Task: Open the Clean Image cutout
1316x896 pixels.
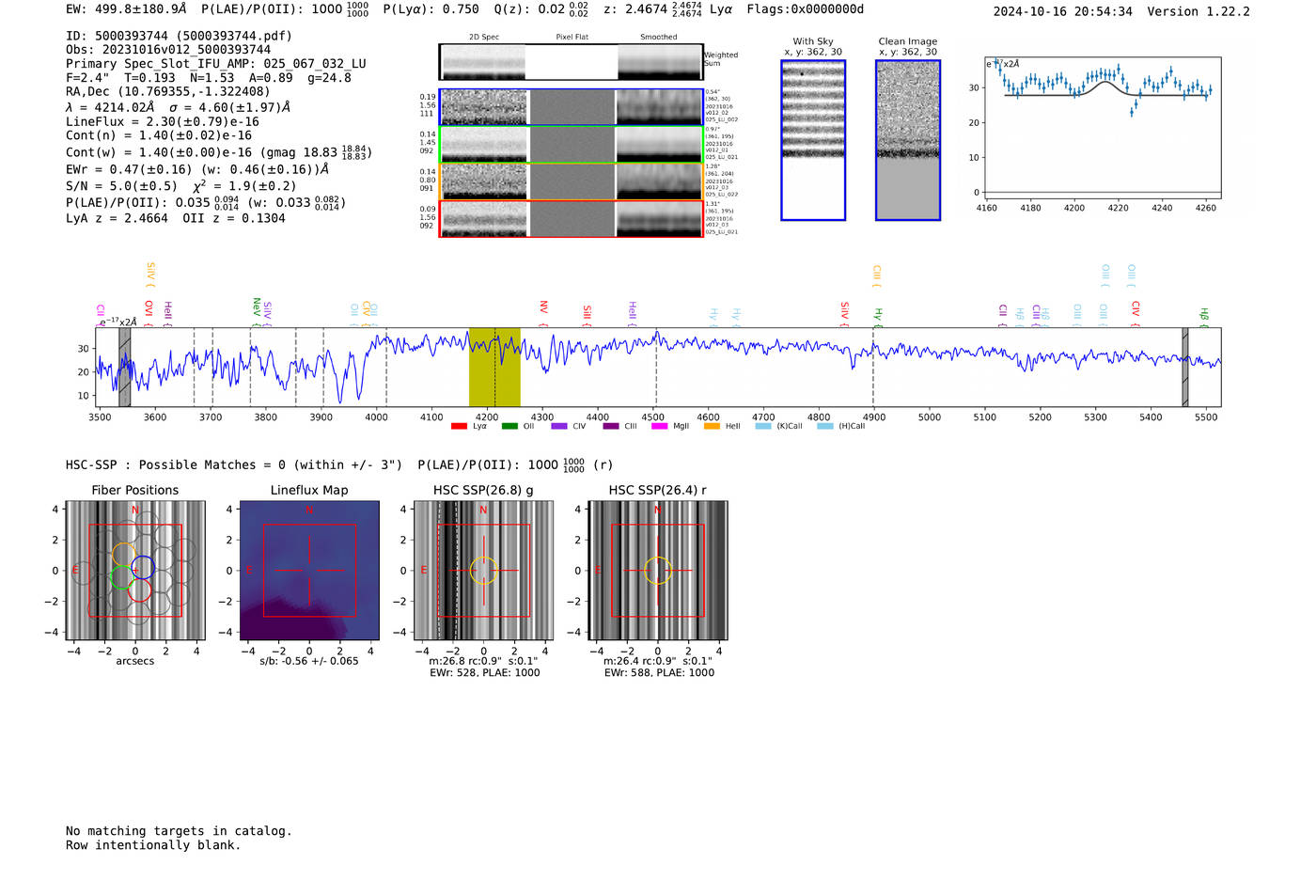Action: (x=908, y=140)
